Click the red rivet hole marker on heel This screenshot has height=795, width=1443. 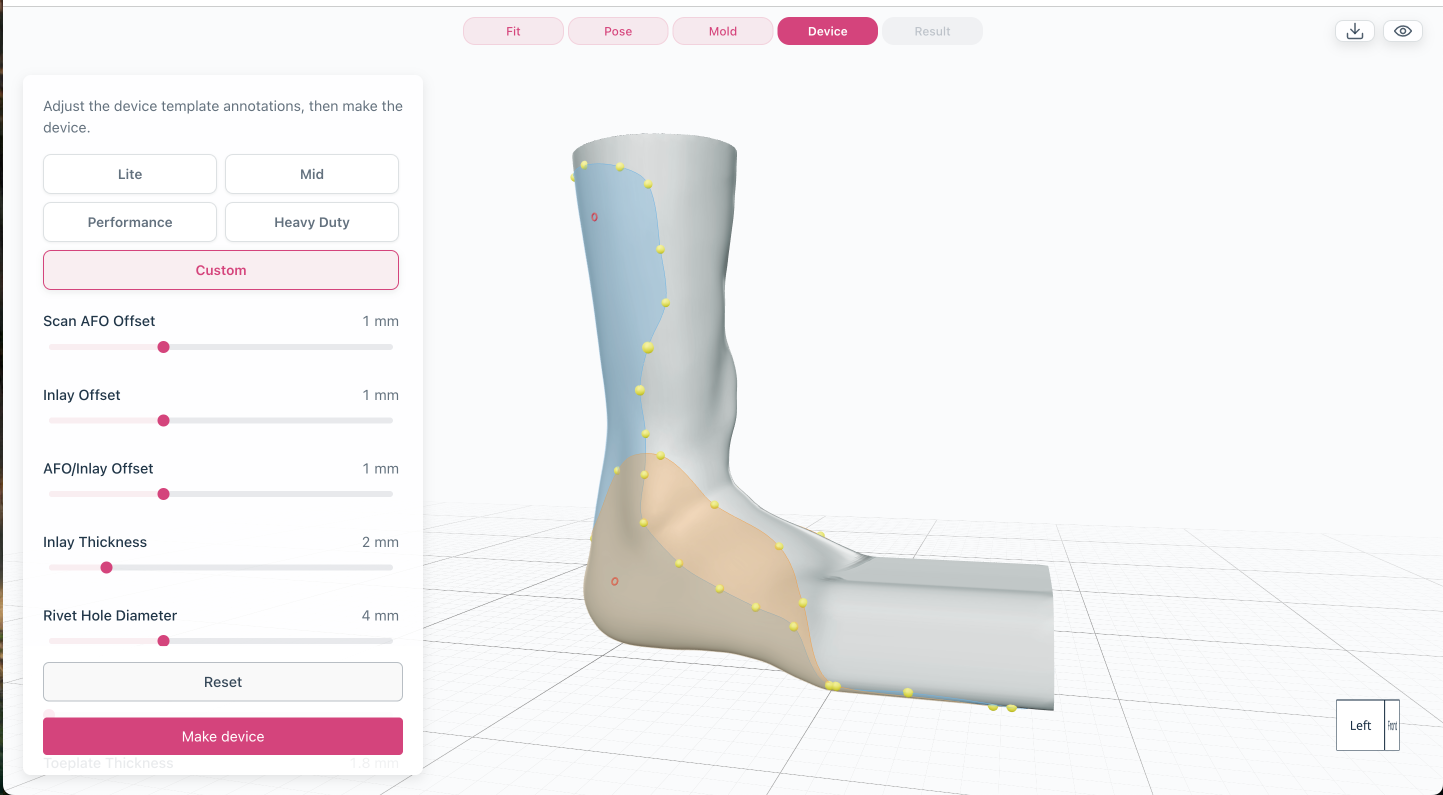[x=614, y=581]
